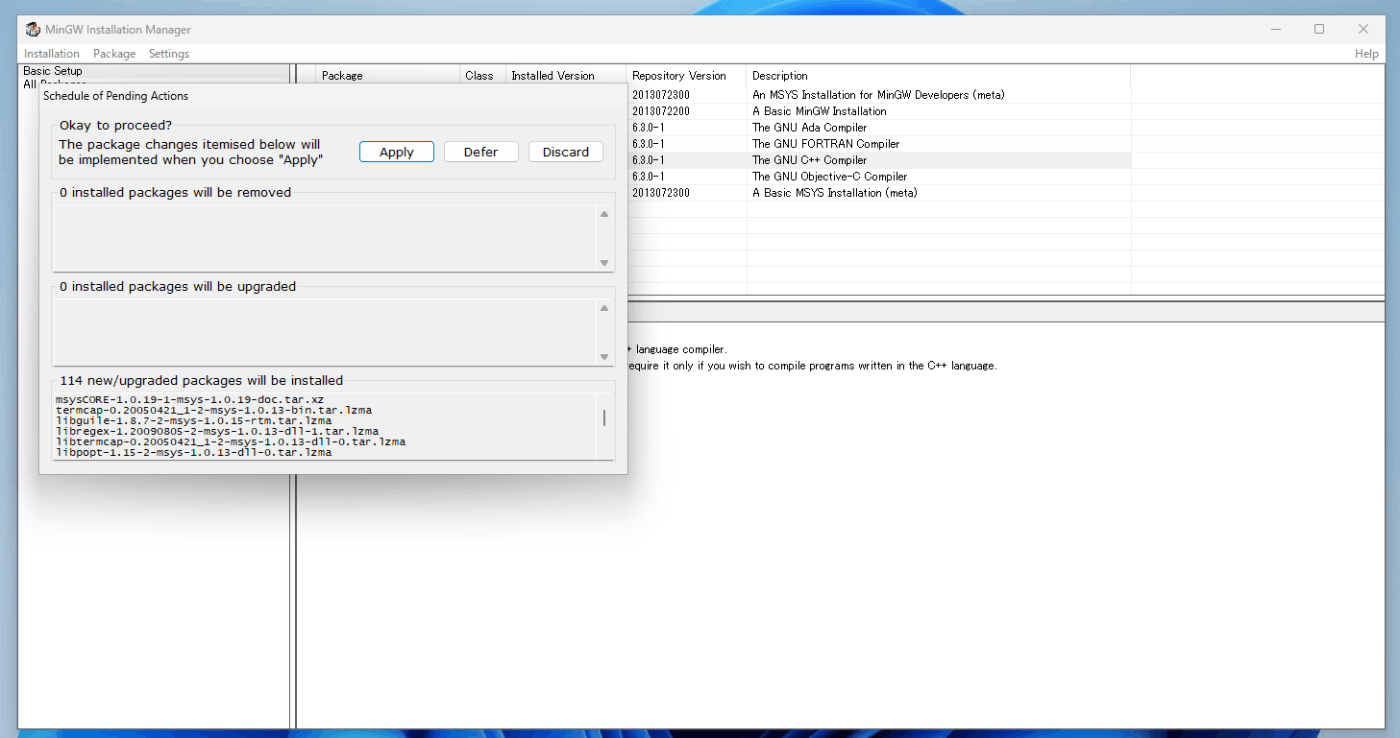Select Basic Setup in the left tree
The image size is (1400, 738).
pyautogui.click(x=53, y=71)
